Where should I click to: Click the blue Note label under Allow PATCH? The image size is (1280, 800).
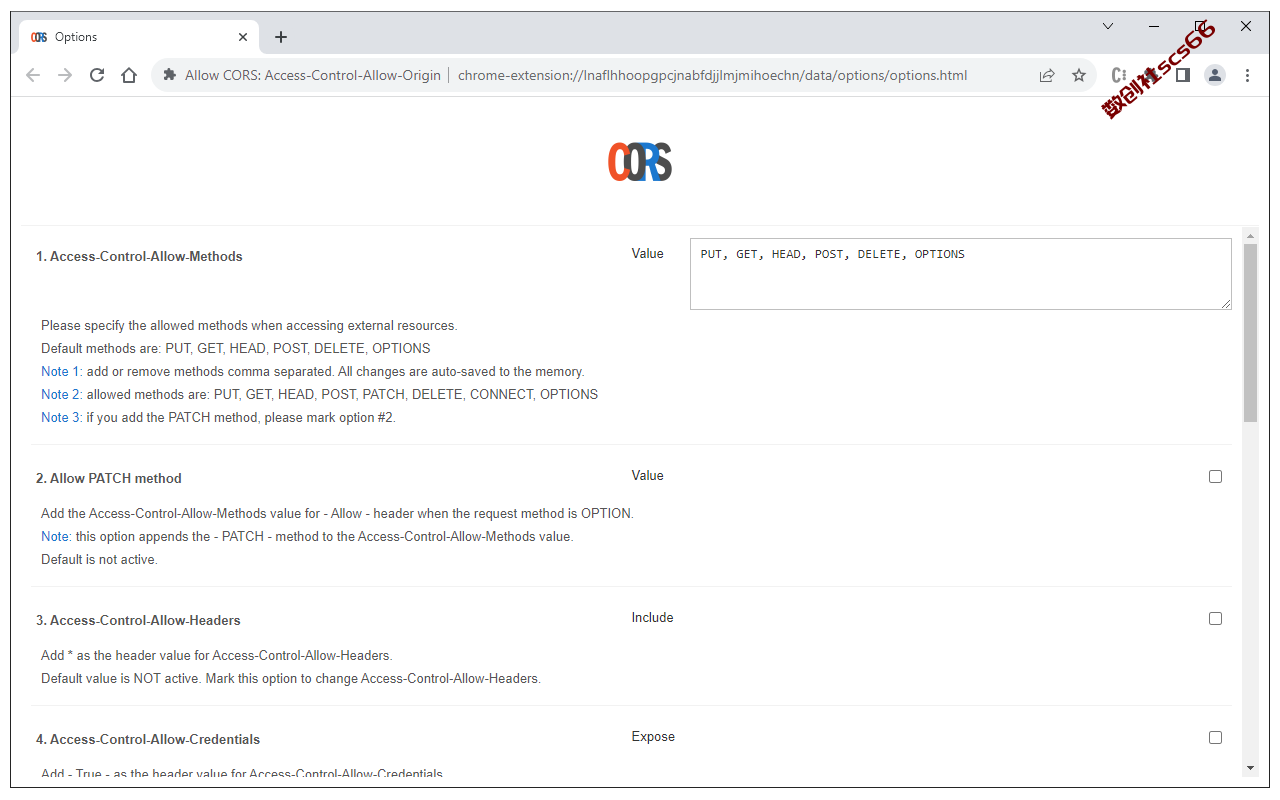click(56, 537)
